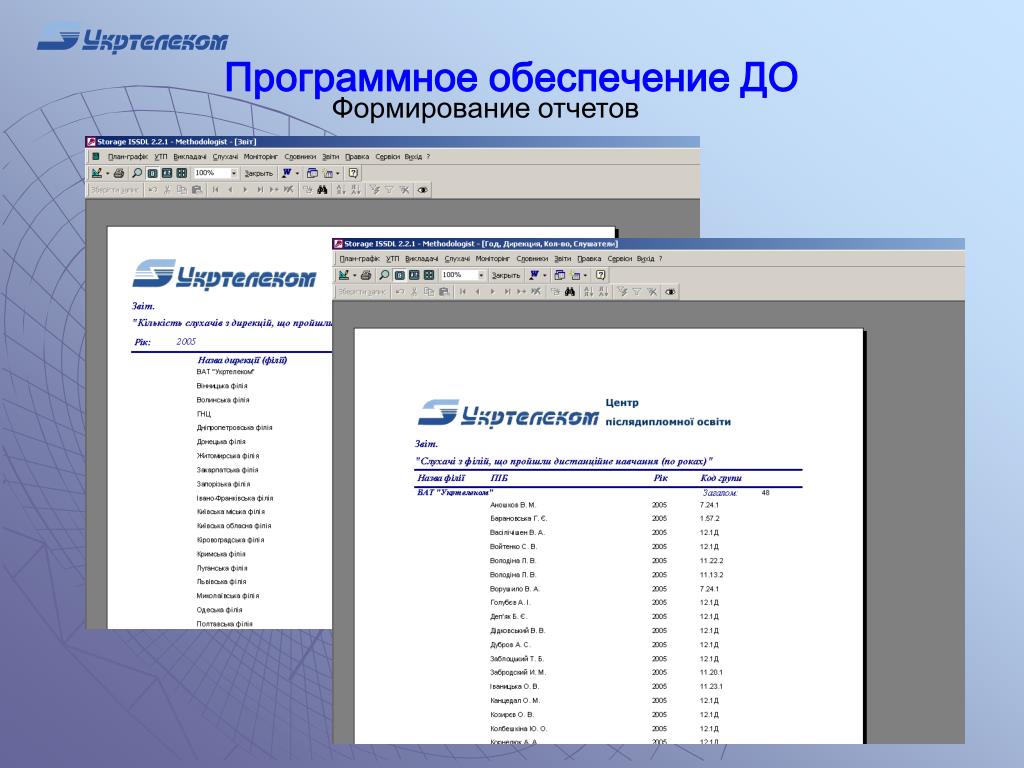Screen dimensions: 1024x768
Task: Expand the View icon arrow in front window
Action: click(355, 276)
